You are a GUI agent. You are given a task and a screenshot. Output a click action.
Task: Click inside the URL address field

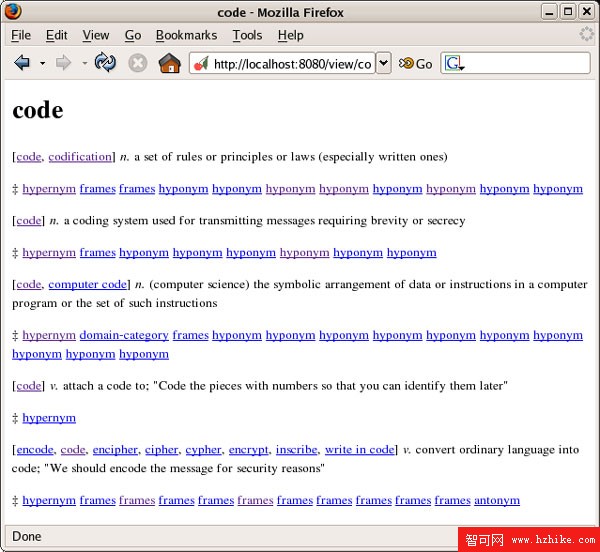click(x=290, y=63)
